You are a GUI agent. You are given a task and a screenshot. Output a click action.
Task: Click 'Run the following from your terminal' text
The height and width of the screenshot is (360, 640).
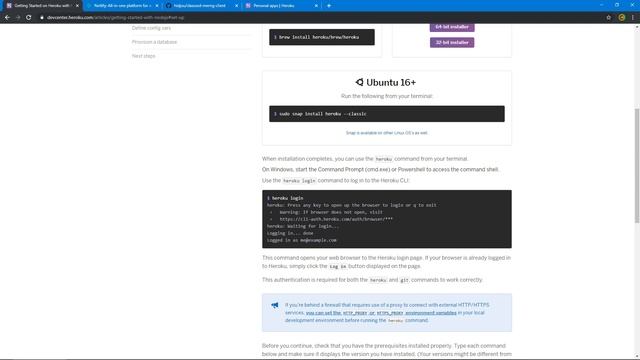387,96
